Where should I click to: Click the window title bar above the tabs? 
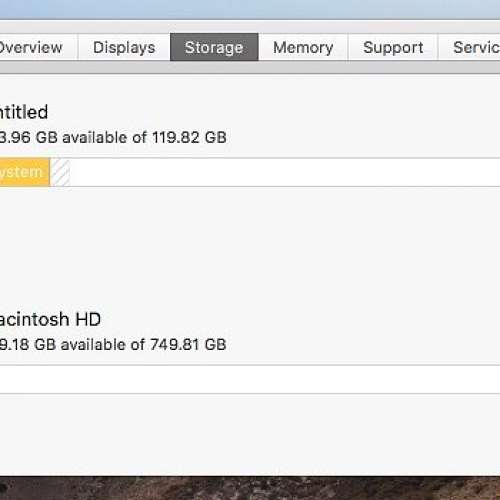tap(250, 27)
